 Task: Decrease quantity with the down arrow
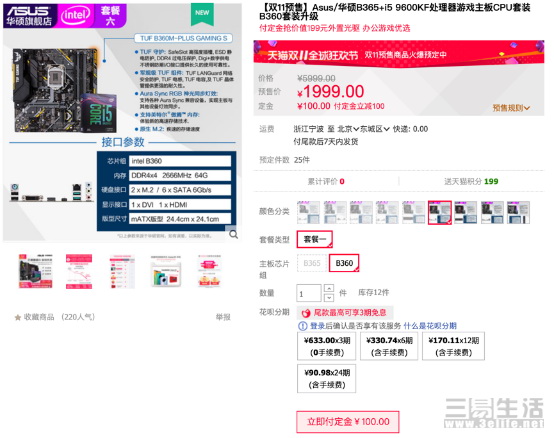pos(329,297)
